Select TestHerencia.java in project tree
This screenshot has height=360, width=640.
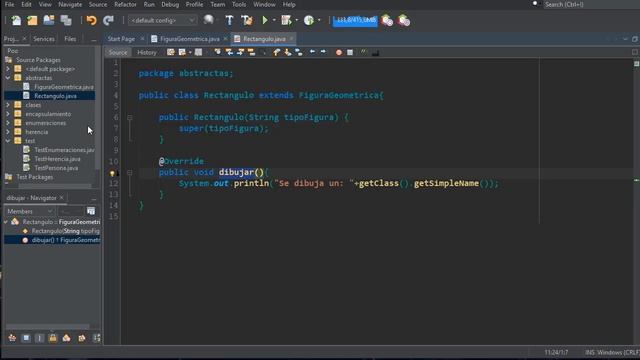click(x=57, y=159)
